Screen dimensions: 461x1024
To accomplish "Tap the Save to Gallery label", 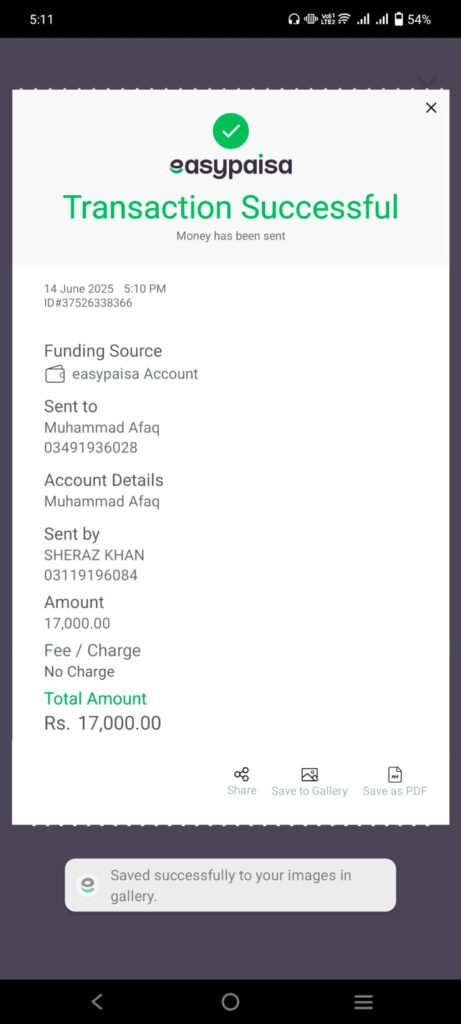I will (310, 791).
